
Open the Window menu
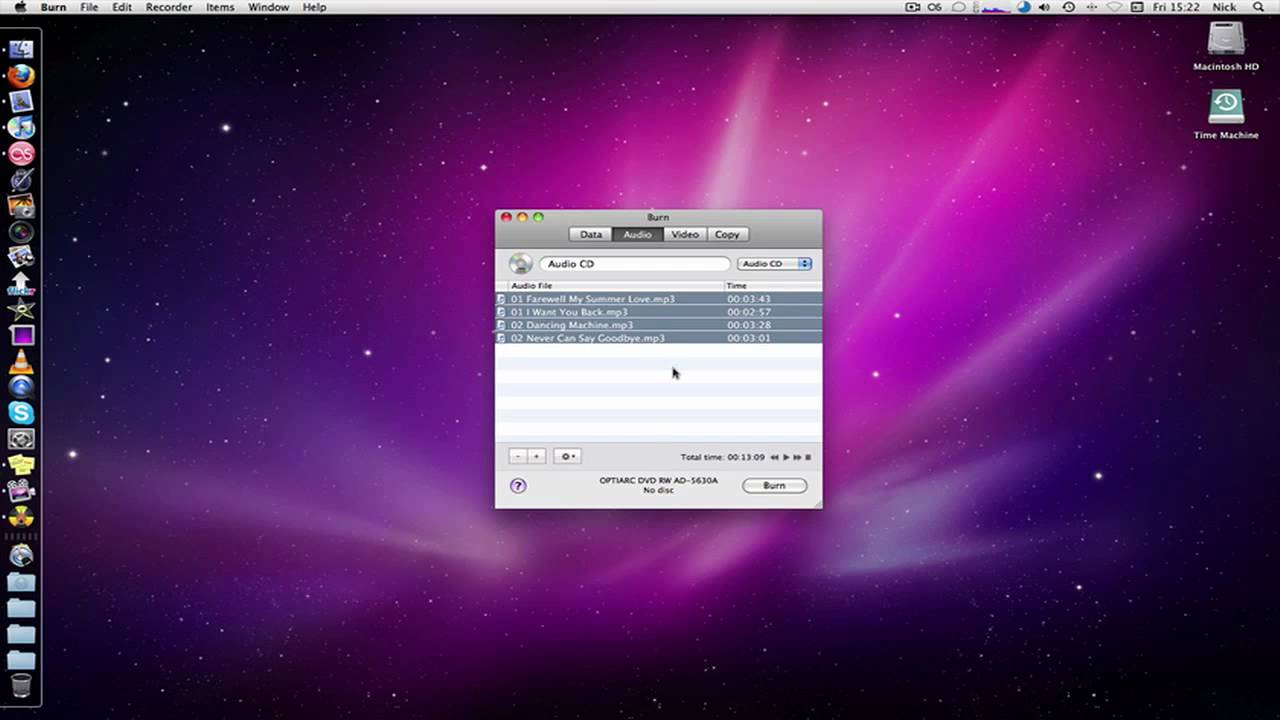(269, 7)
